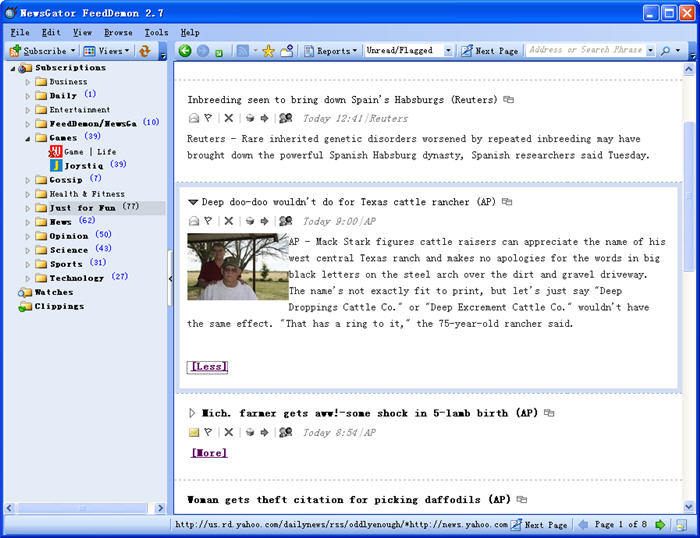Collapse the Deep doo-doo article triangle
Image resolution: width=700 pixels, height=538 pixels.
pos(193,202)
